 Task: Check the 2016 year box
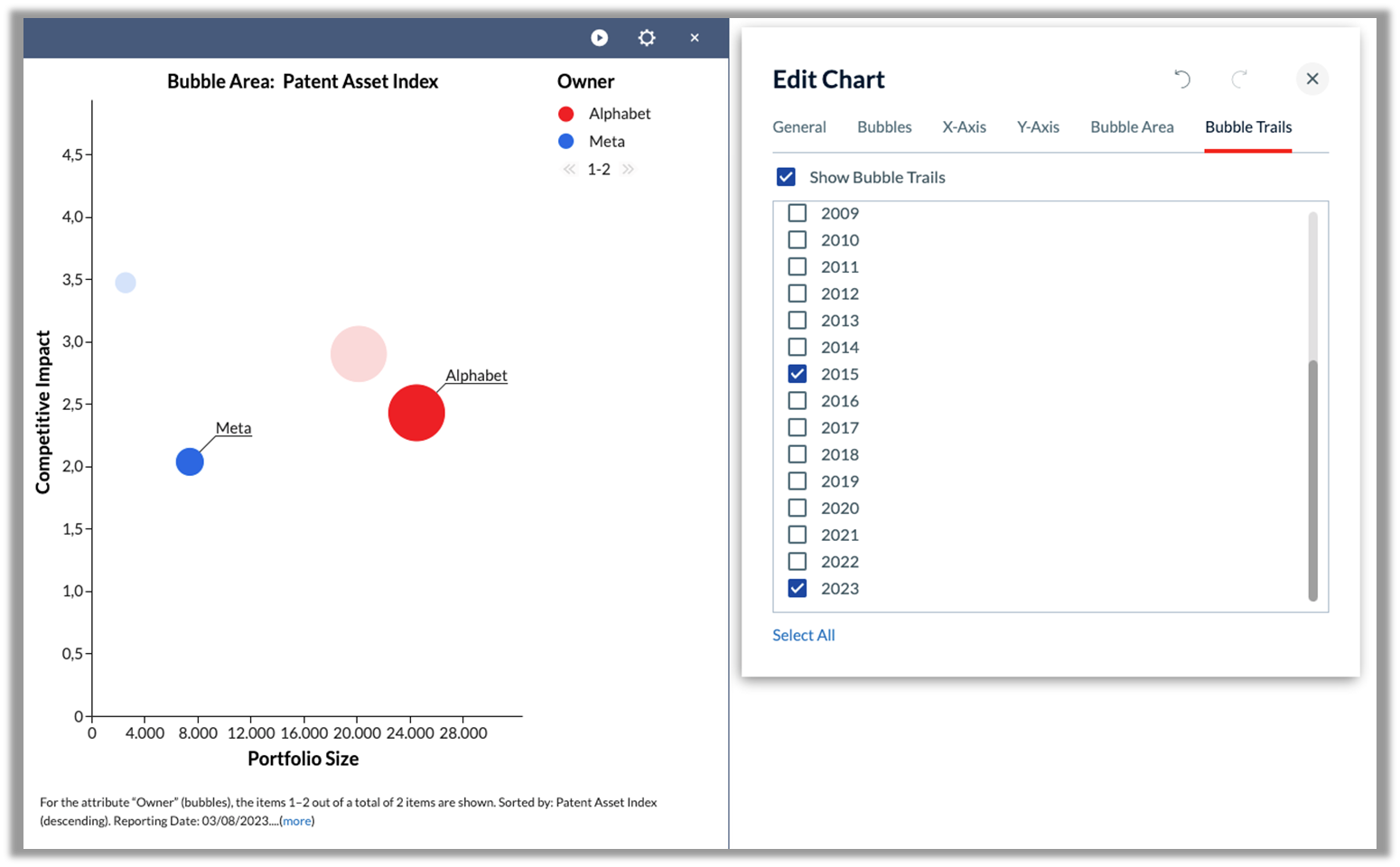click(x=798, y=401)
